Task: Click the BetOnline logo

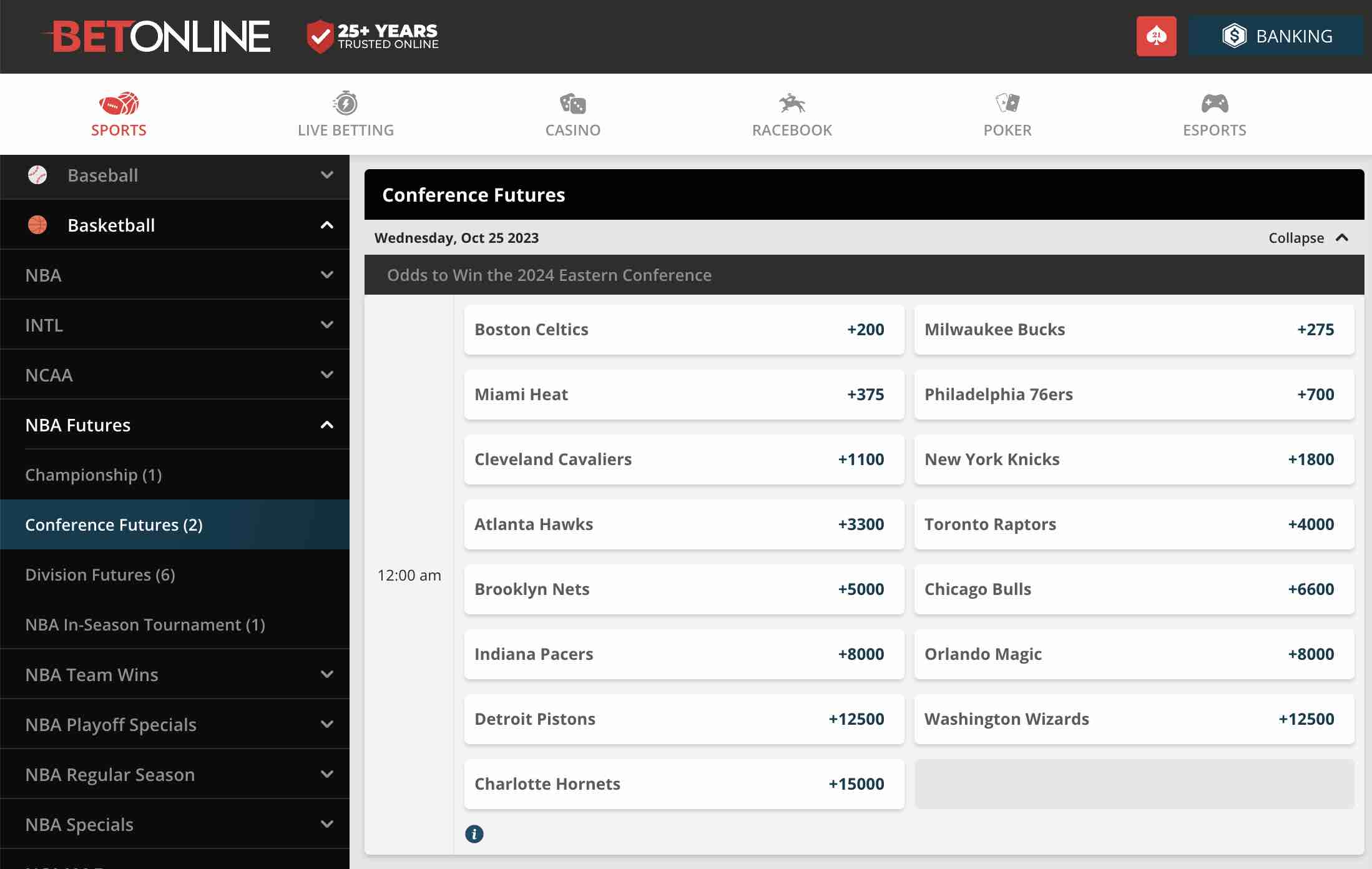Action: [x=161, y=36]
